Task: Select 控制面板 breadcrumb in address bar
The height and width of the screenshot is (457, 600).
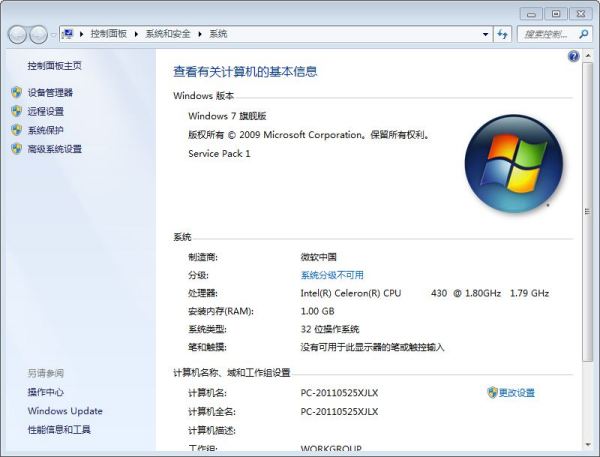Action: click(109, 34)
